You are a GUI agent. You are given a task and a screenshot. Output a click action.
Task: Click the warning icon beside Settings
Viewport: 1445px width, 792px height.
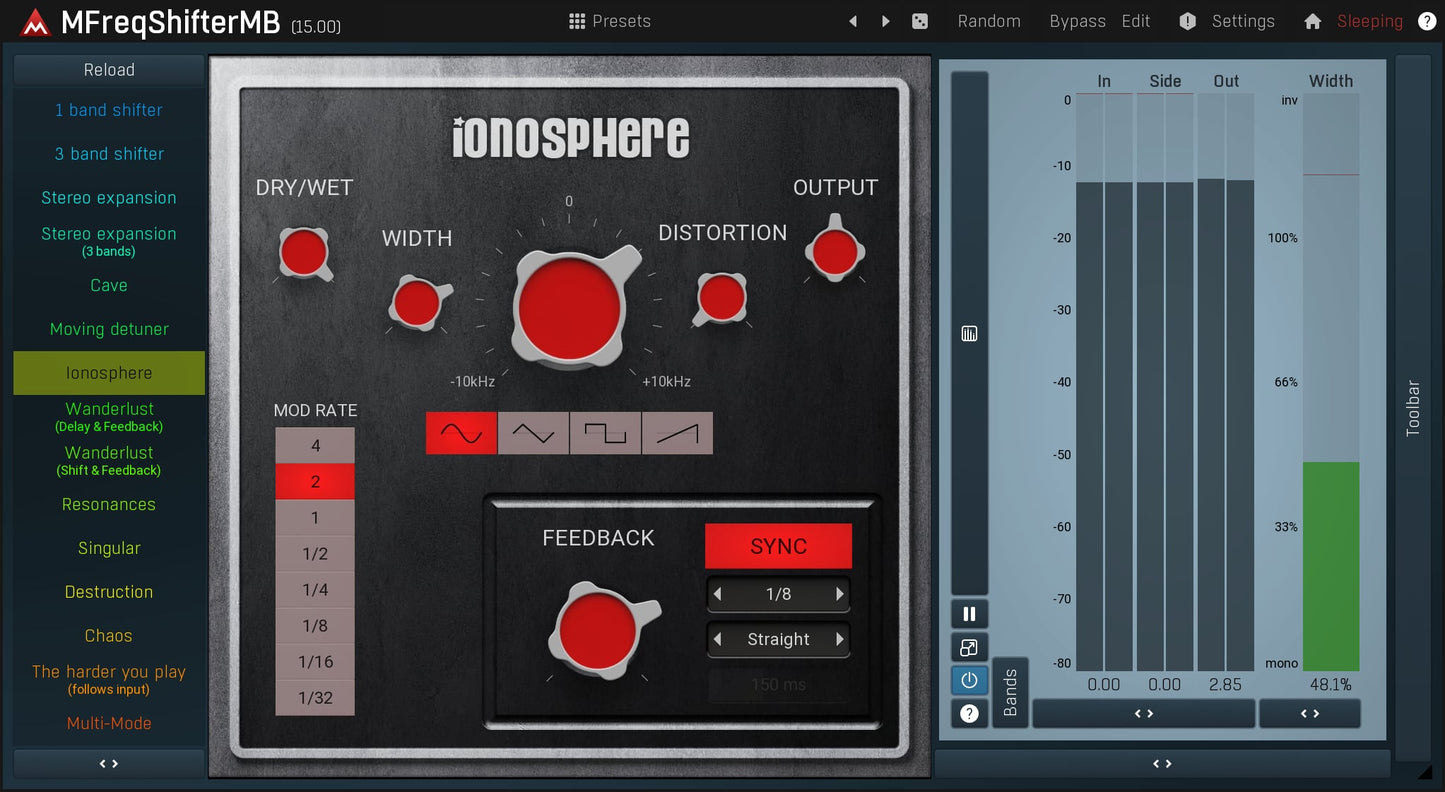pos(1187,20)
